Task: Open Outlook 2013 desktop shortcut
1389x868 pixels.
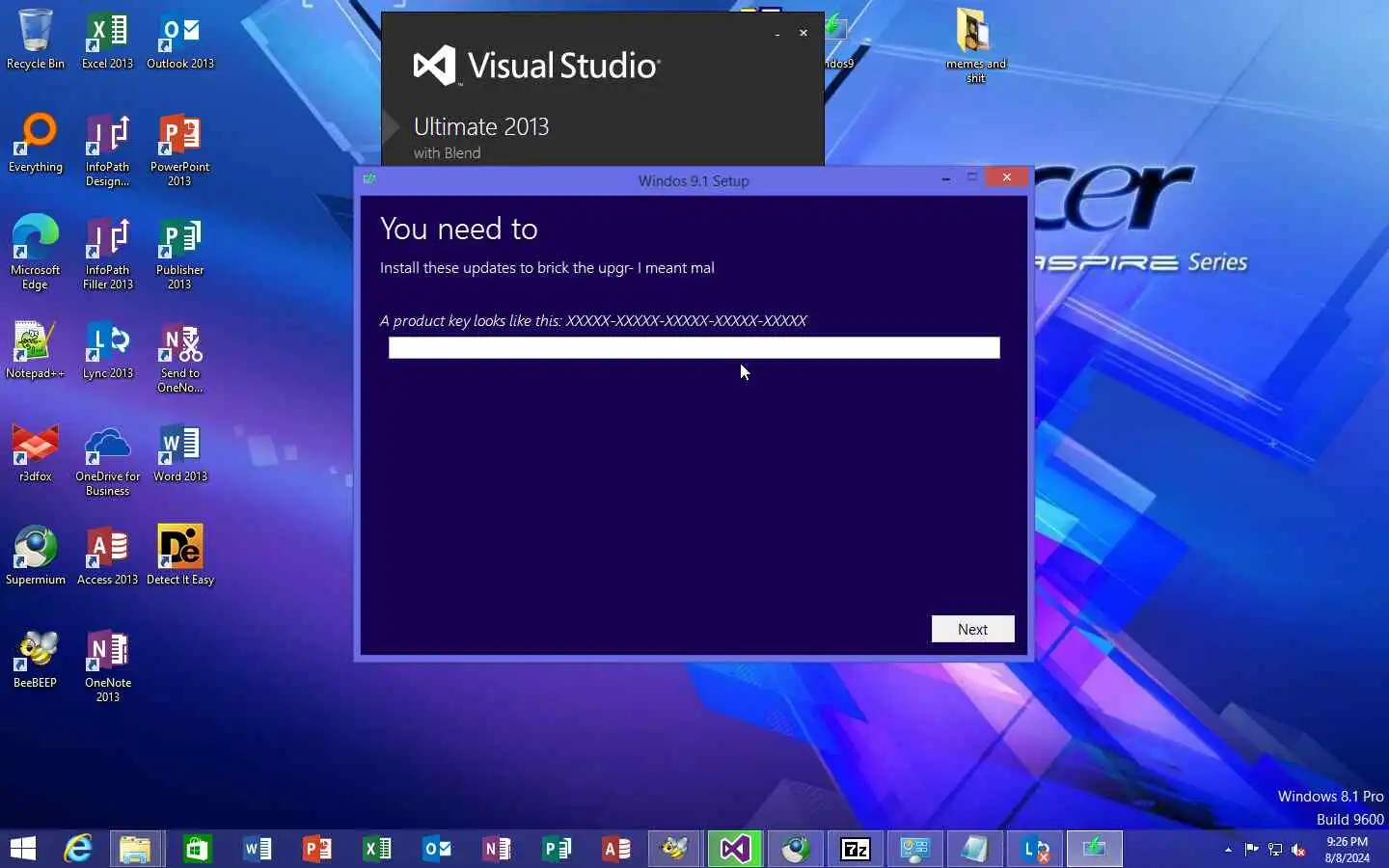Action: point(179,40)
